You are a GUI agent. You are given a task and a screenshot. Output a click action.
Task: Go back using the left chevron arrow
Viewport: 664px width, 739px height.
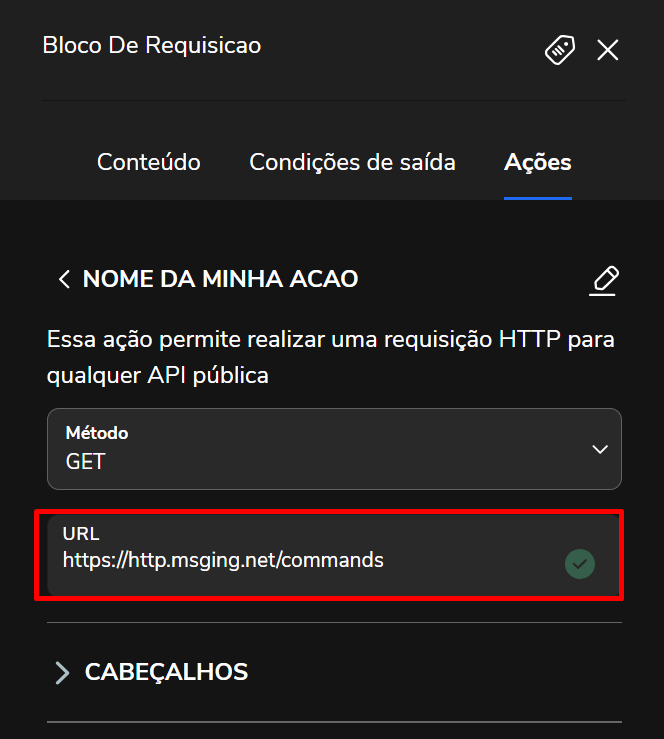[x=64, y=280]
